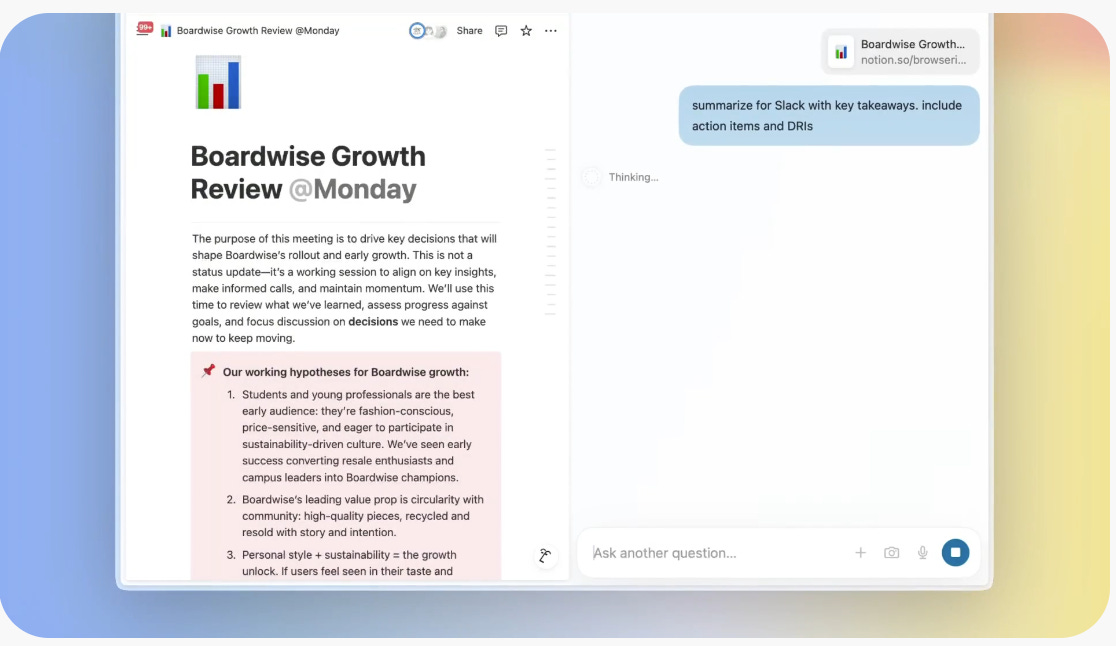
Task: Click the blue-ringed collaborator avatar
Action: coord(417,31)
